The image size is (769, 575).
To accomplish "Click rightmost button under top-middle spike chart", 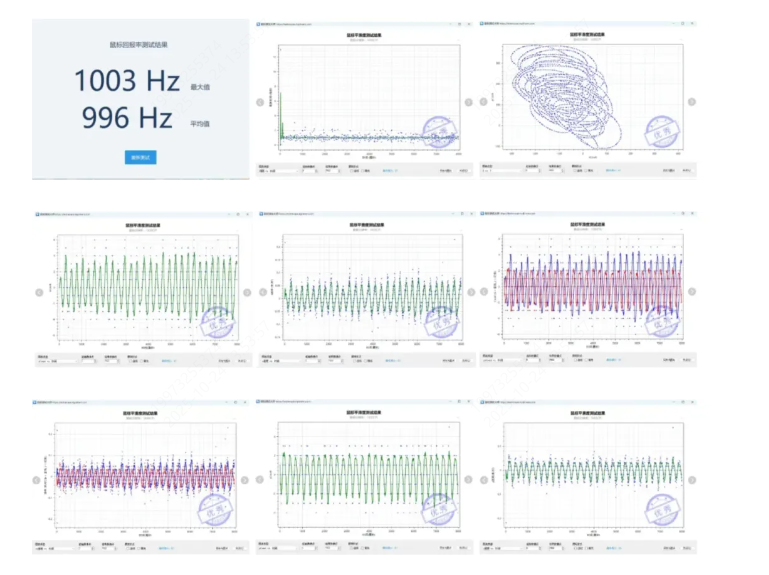I will [463, 171].
